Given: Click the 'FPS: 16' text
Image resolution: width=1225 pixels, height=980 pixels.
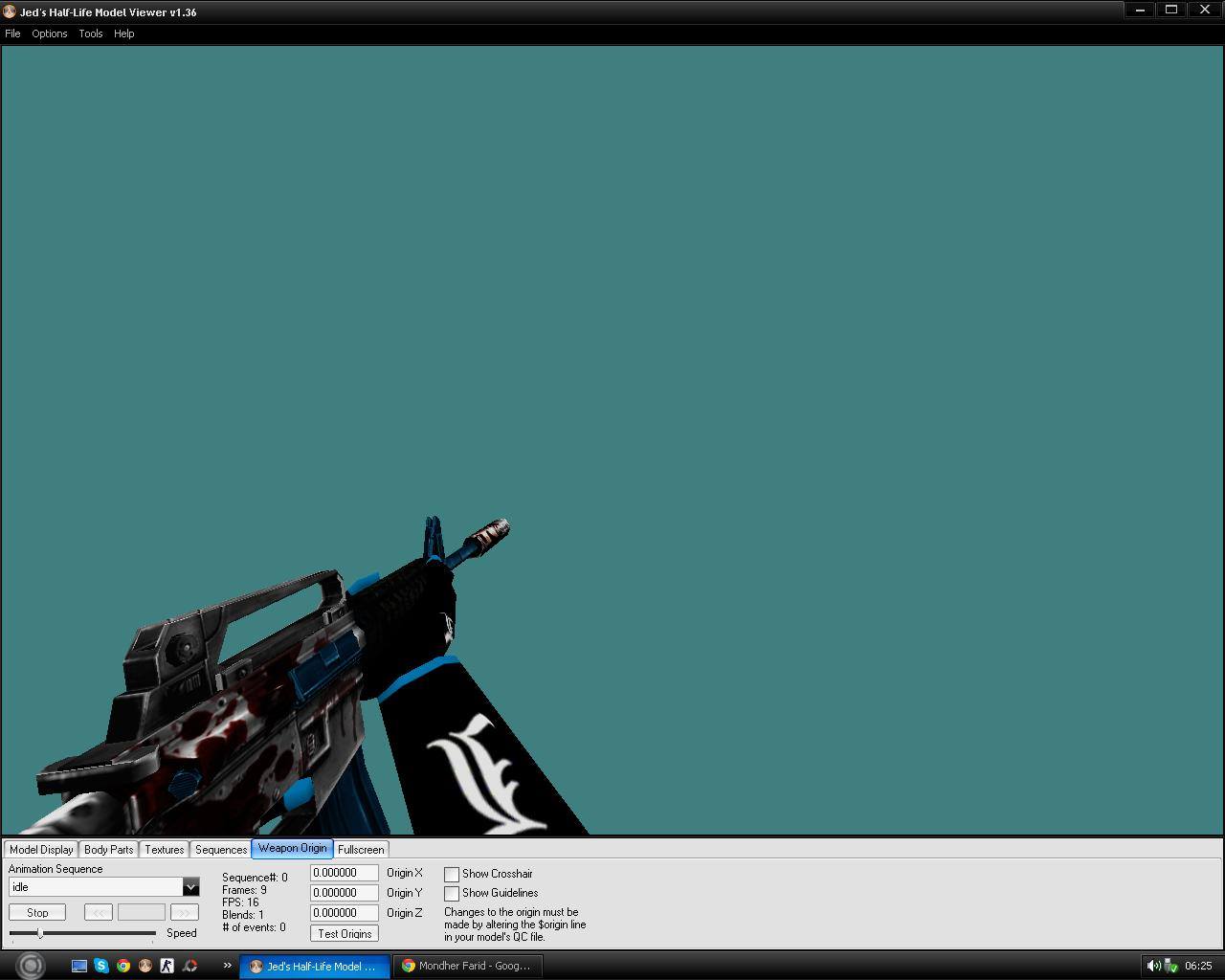Looking at the screenshot, I should 240,902.
